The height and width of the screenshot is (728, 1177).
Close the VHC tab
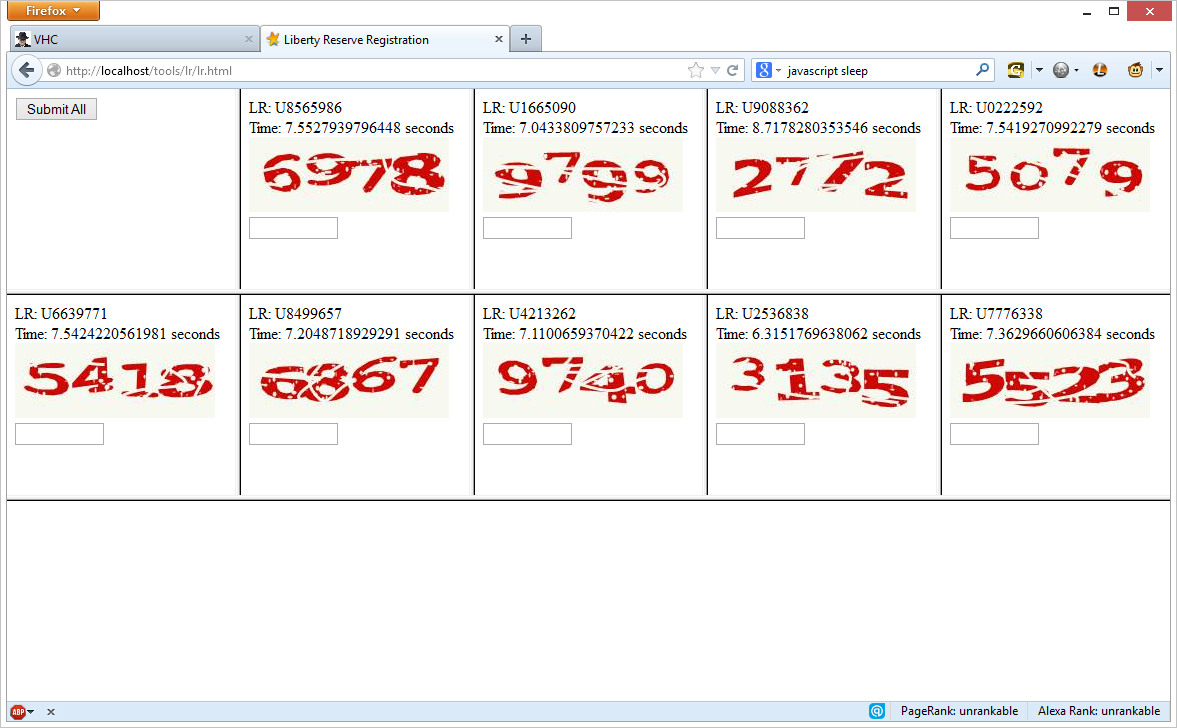pyautogui.click(x=248, y=39)
